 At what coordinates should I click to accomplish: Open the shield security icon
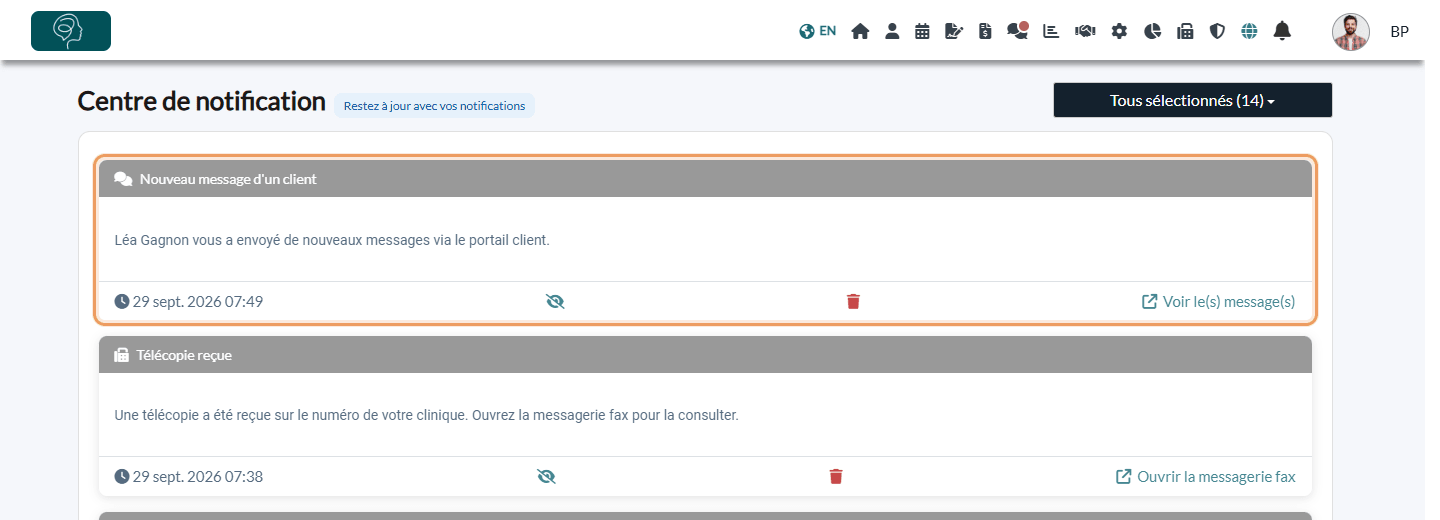pos(1217,31)
